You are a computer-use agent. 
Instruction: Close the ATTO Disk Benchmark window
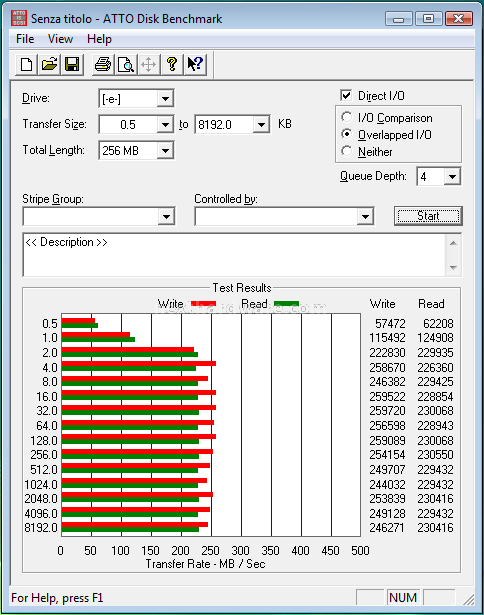(x=459, y=18)
